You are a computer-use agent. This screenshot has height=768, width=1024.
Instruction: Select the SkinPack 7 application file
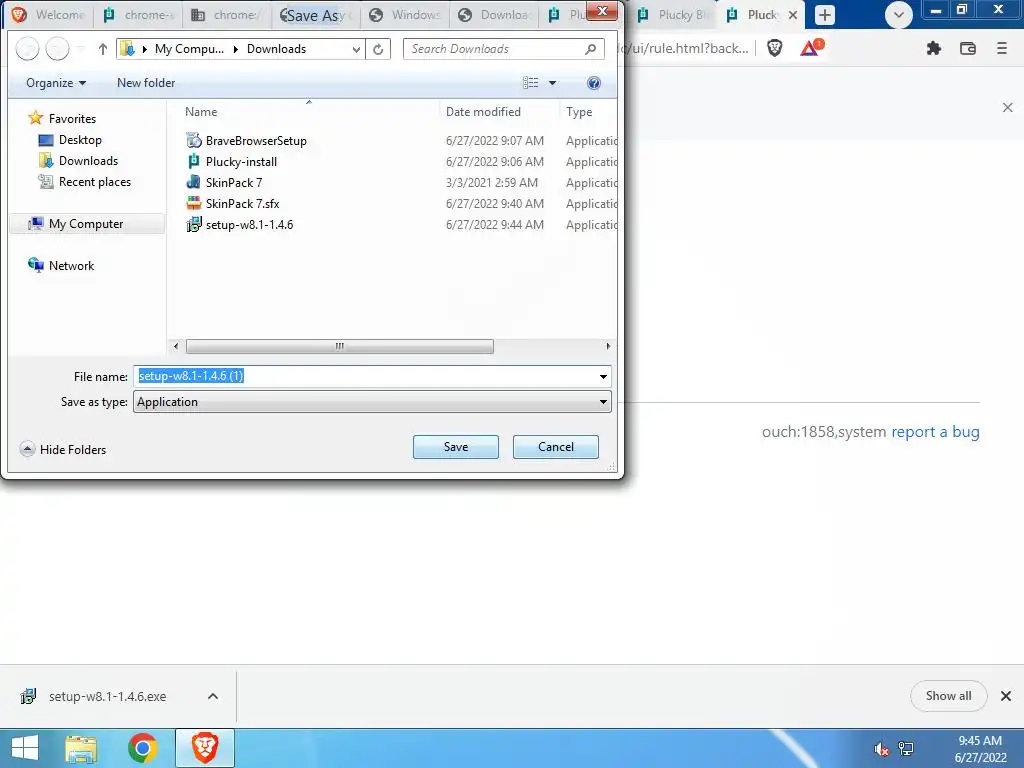click(x=225, y=182)
